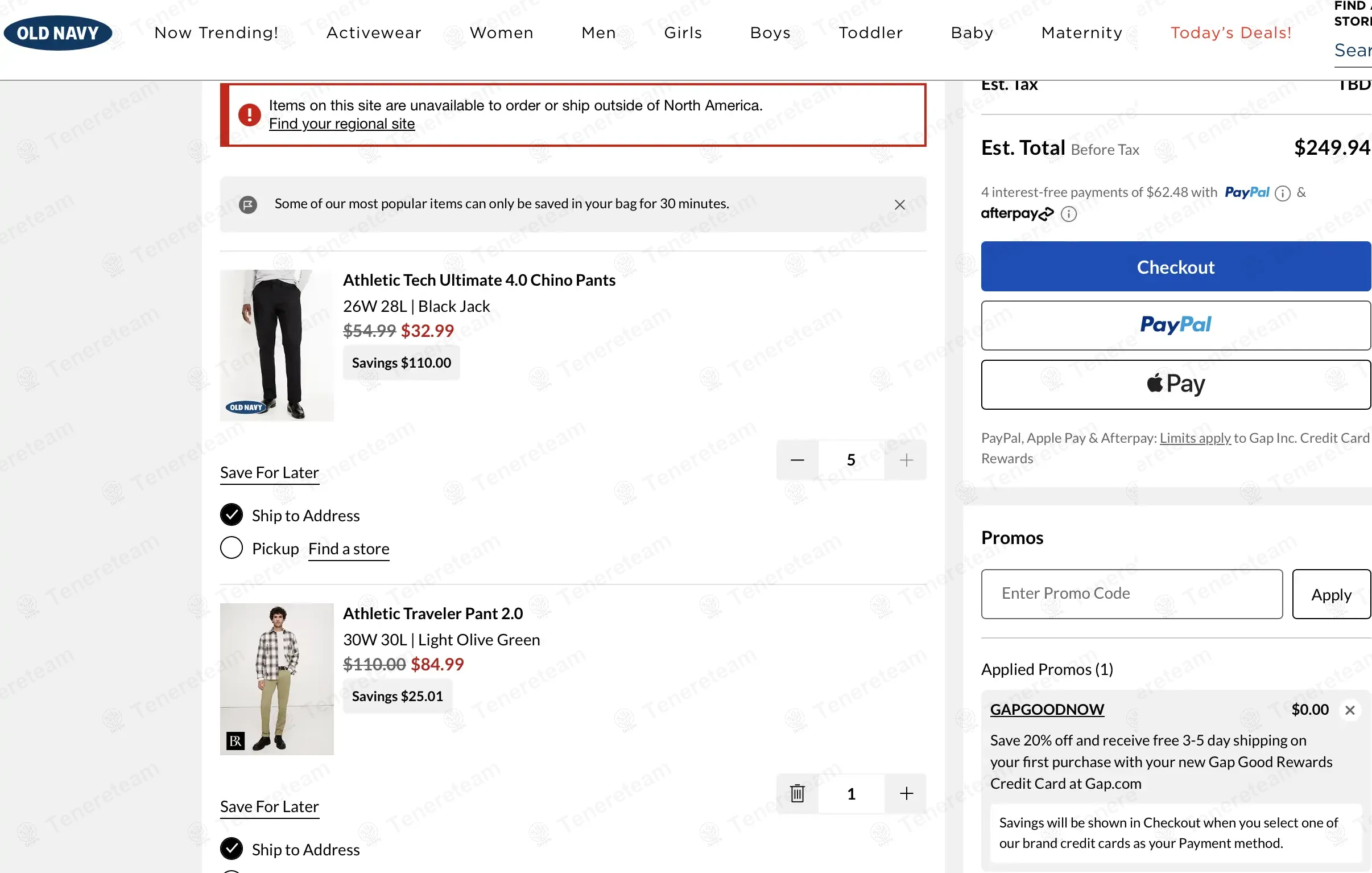Decrease Chino Pants quantity with minus
The height and width of the screenshot is (873, 1372).
tap(797, 460)
